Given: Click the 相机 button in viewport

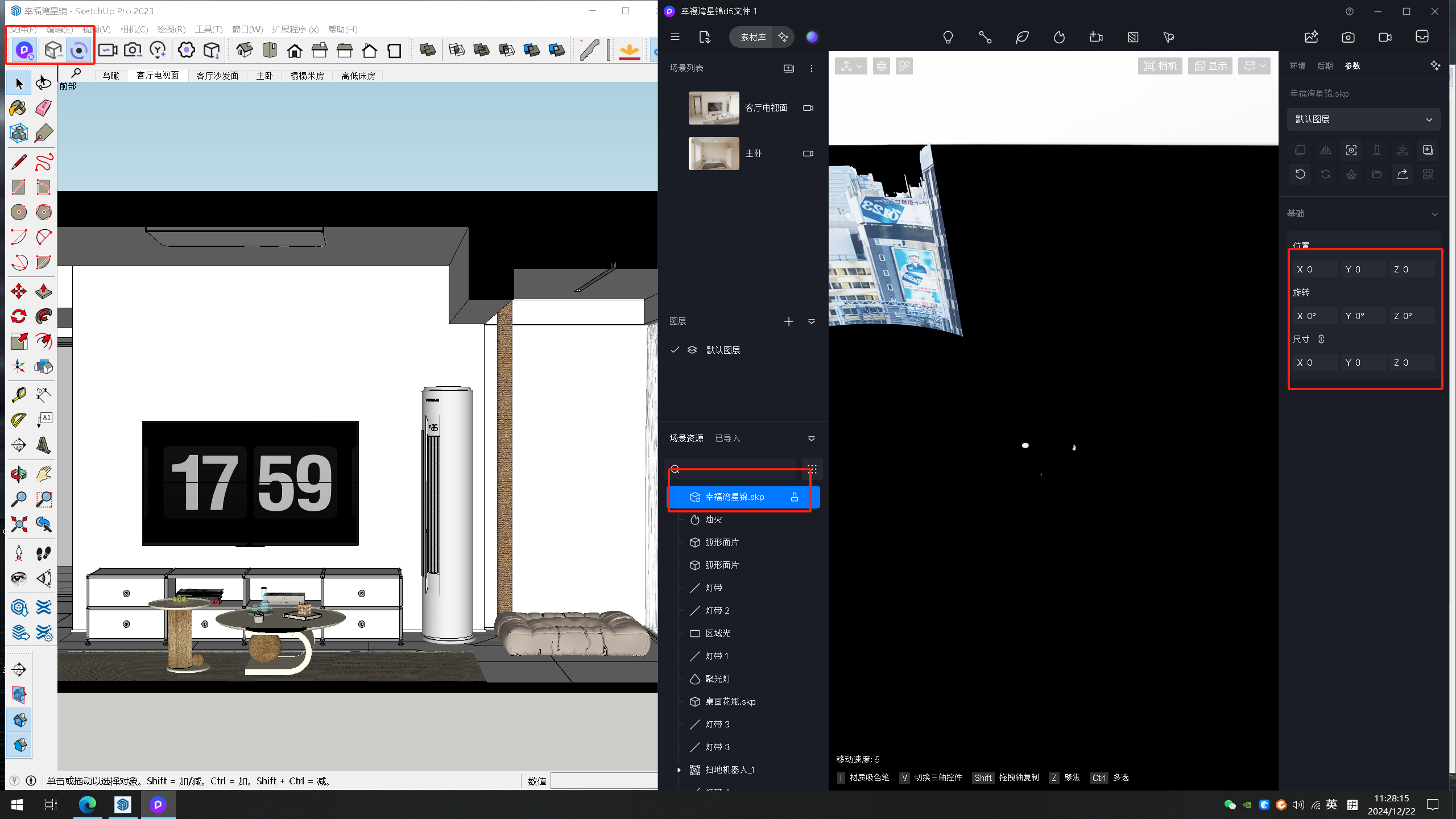Looking at the screenshot, I should (x=1160, y=66).
